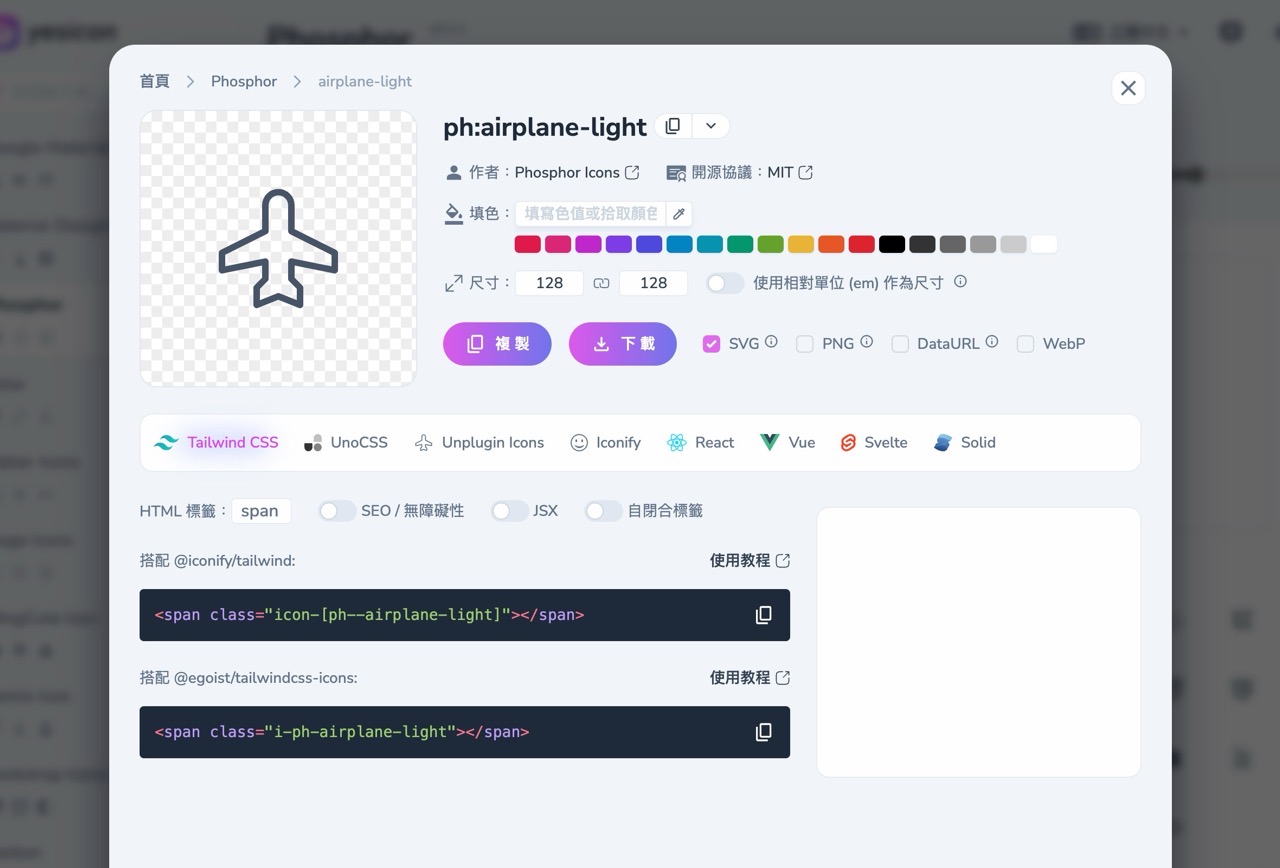The image size is (1280, 868).
Task: Open the dropdown arrow beside icon name
Action: pyautogui.click(x=711, y=126)
